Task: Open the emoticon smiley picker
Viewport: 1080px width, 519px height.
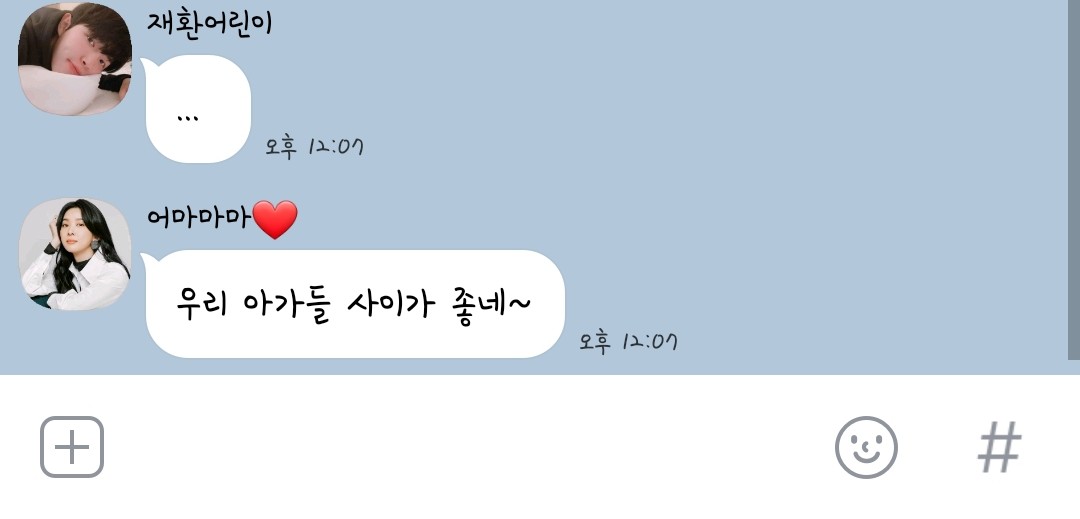Action: [866, 447]
